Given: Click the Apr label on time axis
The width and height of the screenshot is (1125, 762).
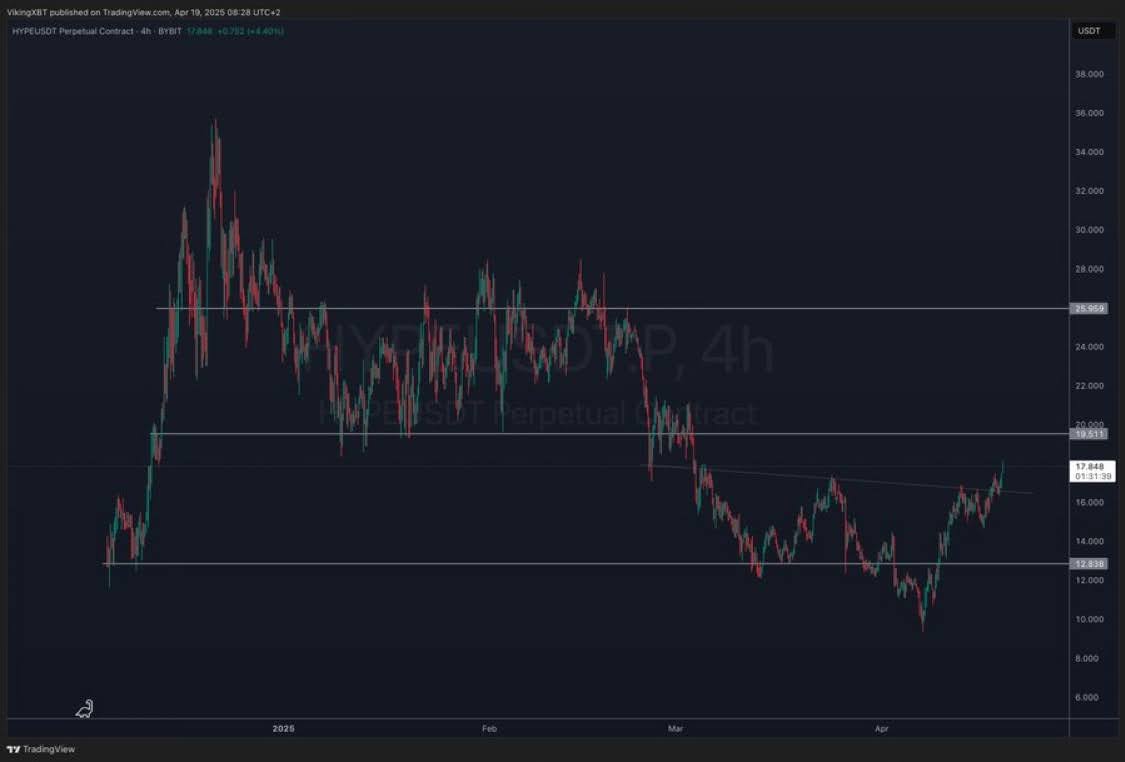Looking at the screenshot, I should [881, 729].
